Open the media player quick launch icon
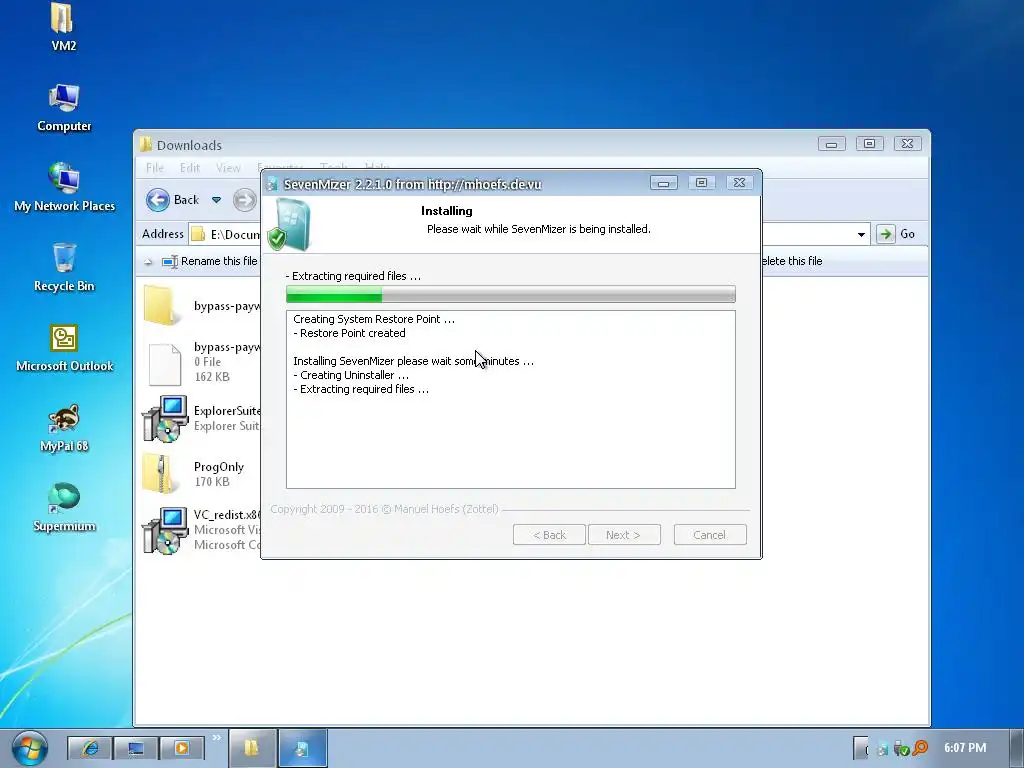Screen dimensions: 1024x768 click(182, 748)
